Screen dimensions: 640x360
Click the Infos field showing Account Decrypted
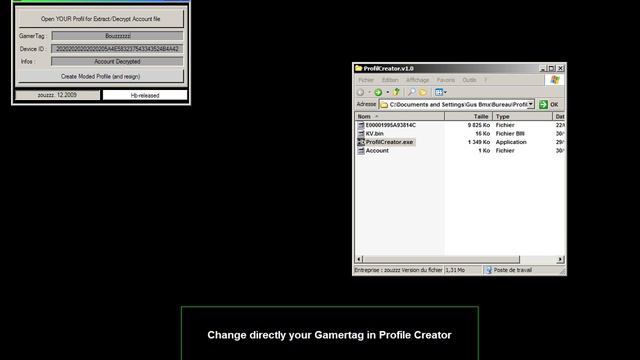[x=117, y=62]
